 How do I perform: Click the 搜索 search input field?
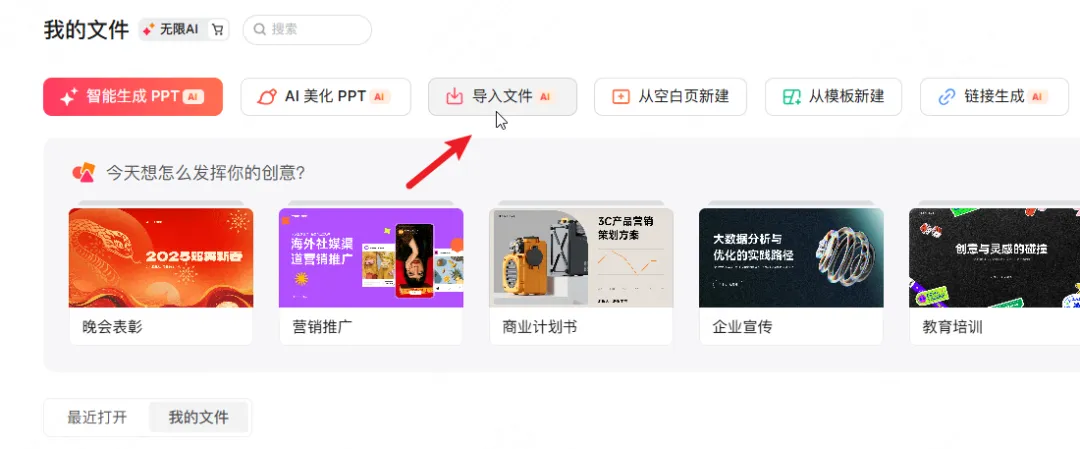click(307, 30)
